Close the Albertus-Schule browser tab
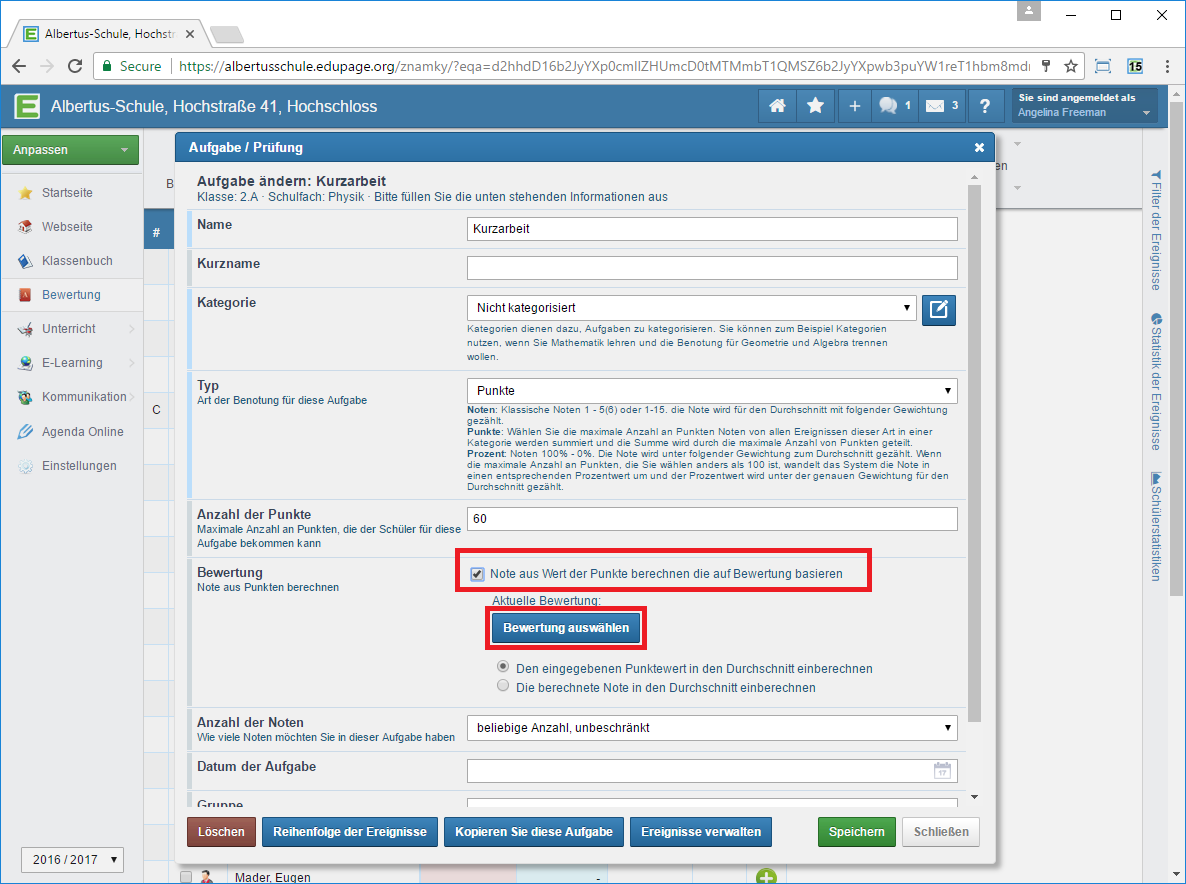The height and width of the screenshot is (884, 1186). (x=190, y=34)
